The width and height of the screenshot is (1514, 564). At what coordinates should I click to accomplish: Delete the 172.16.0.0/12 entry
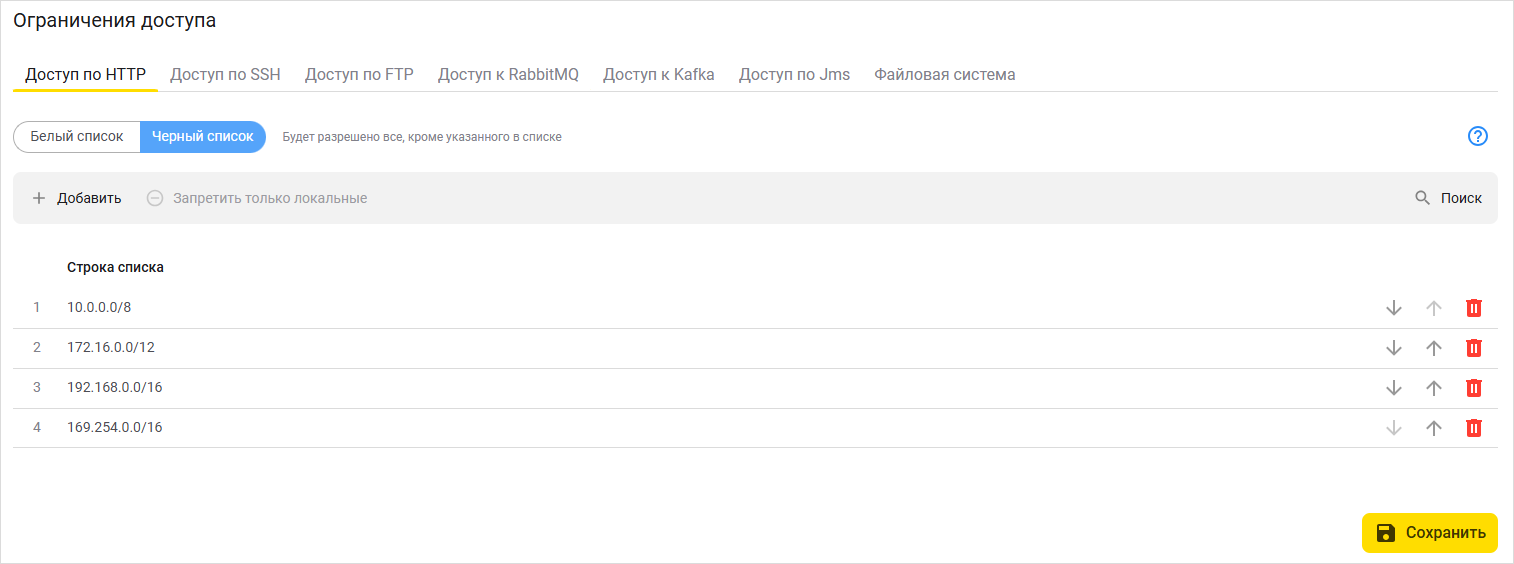pos(1473,348)
